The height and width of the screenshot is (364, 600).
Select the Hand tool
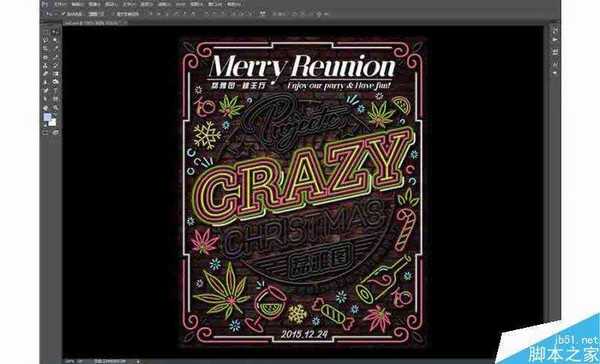click(46, 108)
